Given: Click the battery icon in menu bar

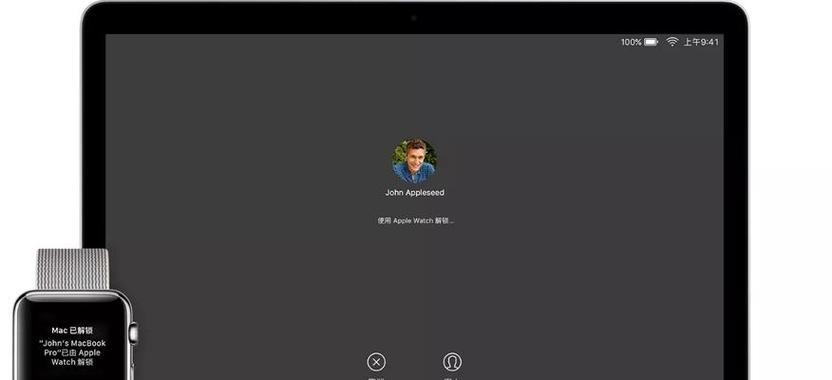Looking at the screenshot, I should [651, 42].
